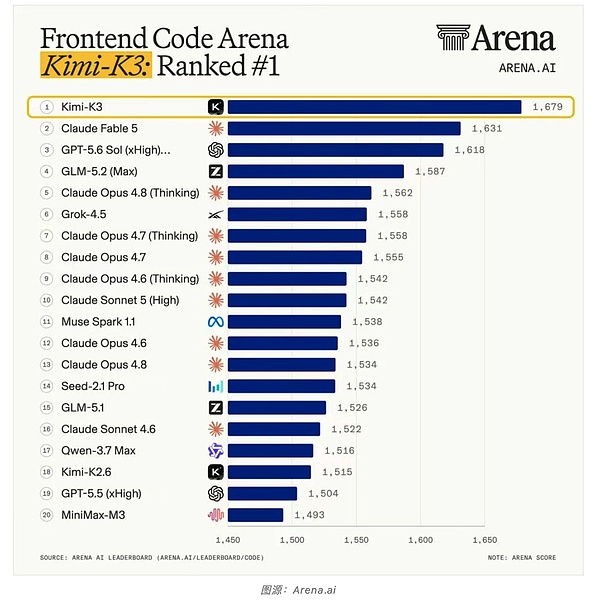
Task: Click the GPT-5.5 (xHigh) bar
Action: pos(263,494)
